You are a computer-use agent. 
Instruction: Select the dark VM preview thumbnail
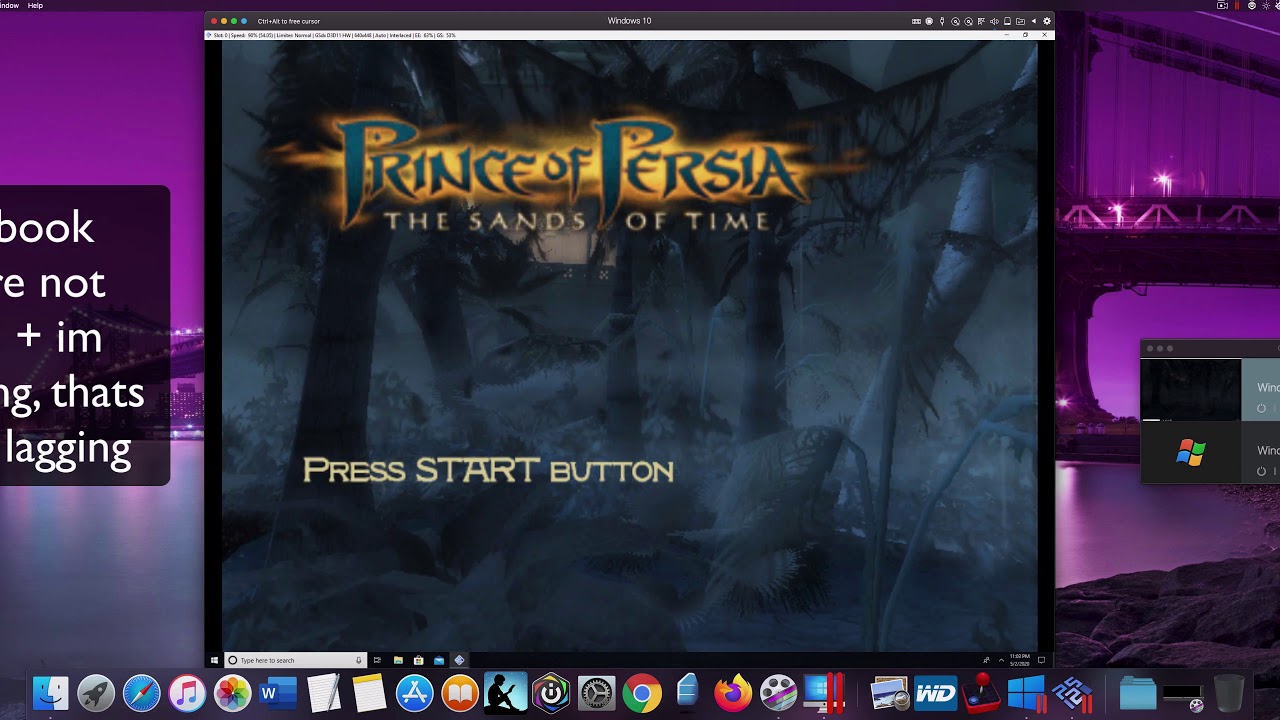(x=1190, y=390)
